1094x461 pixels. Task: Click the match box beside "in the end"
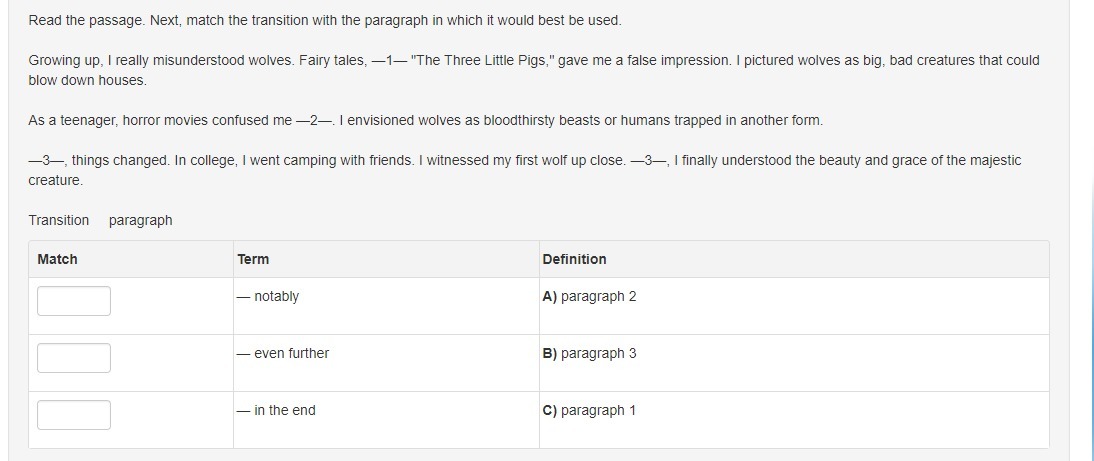pyautogui.click(x=74, y=414)
